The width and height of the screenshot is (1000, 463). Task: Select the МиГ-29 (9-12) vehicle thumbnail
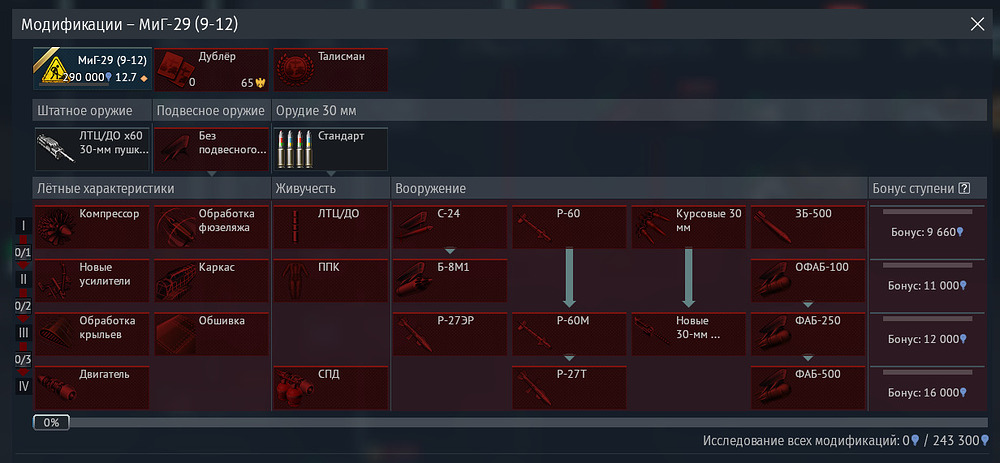(92, 70)
